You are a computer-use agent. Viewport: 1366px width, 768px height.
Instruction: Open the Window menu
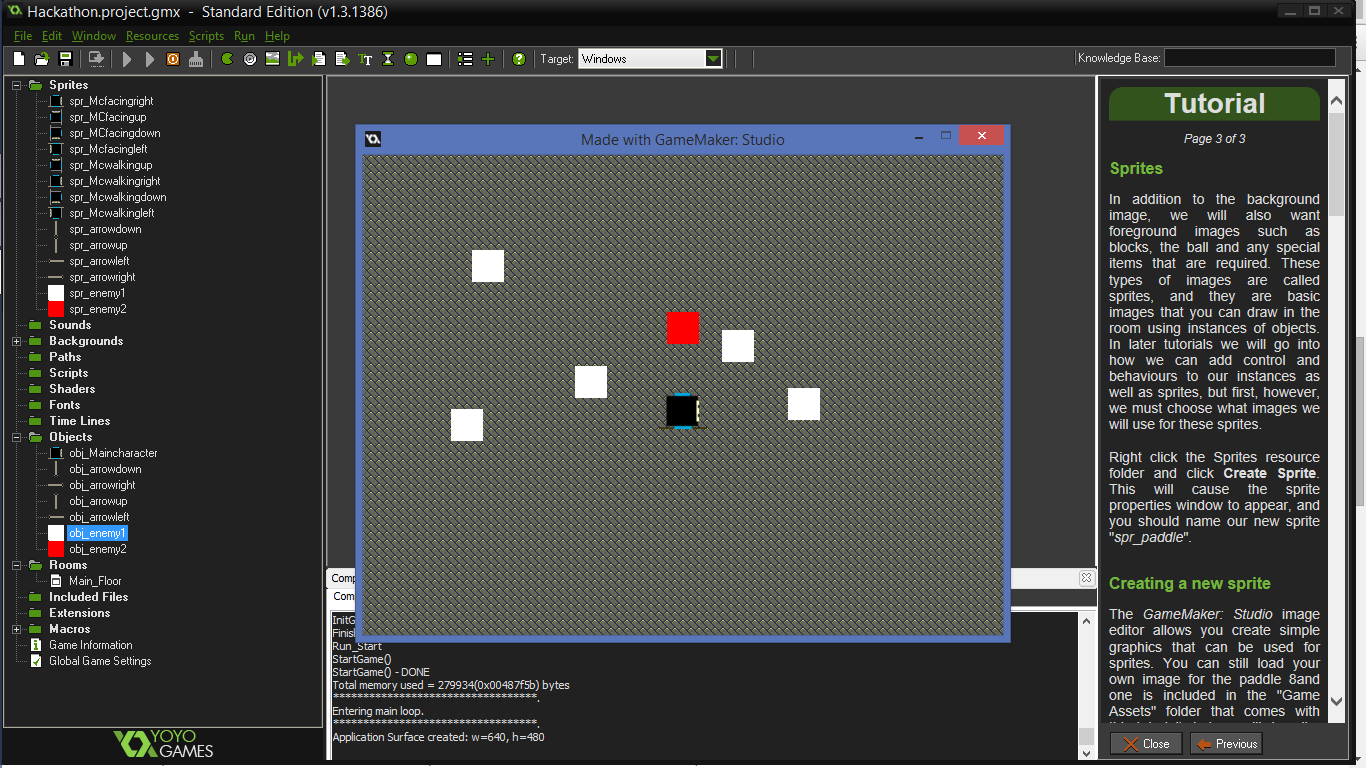(x=94, y=36)
